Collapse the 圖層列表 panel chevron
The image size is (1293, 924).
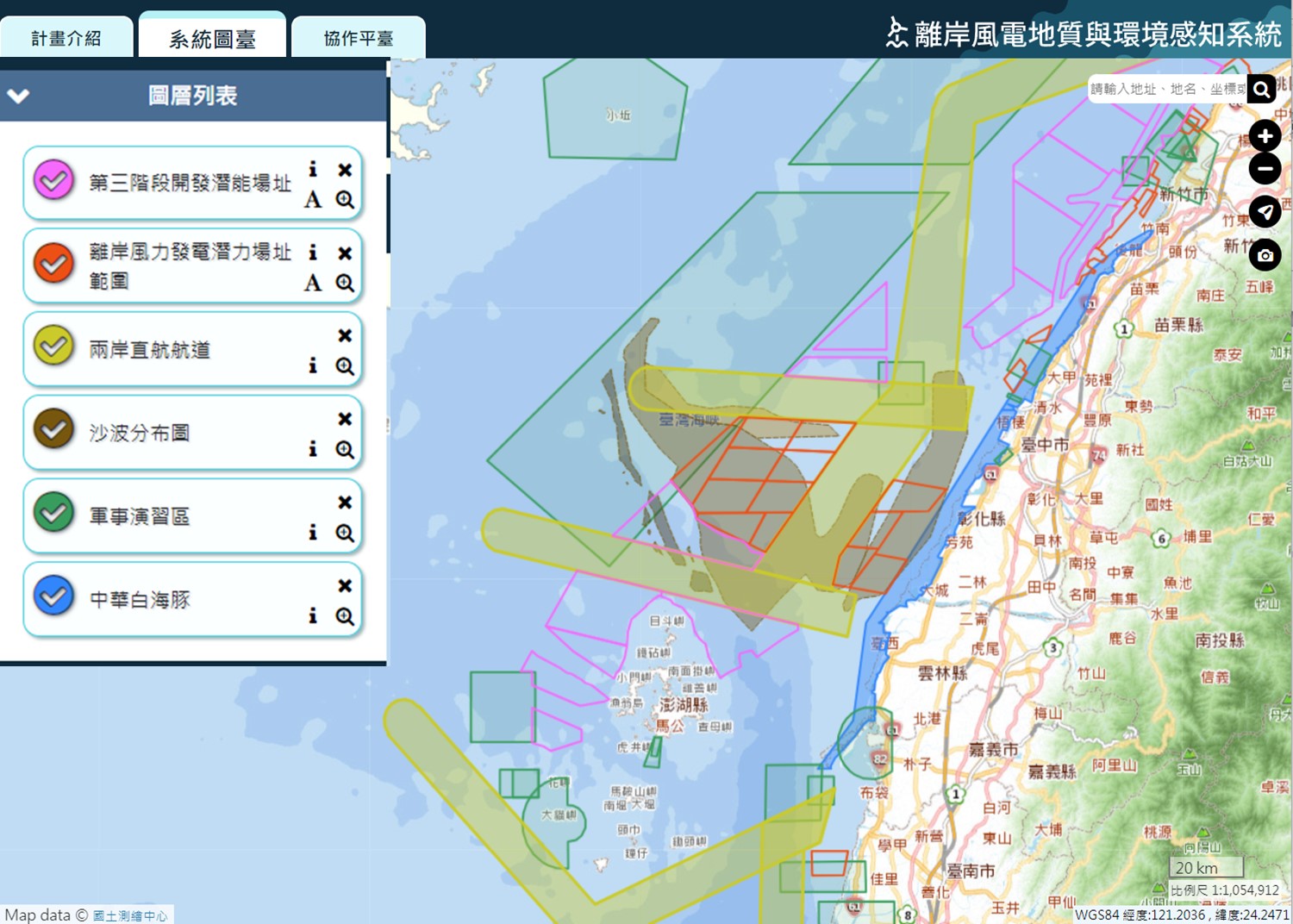[18, 96]
